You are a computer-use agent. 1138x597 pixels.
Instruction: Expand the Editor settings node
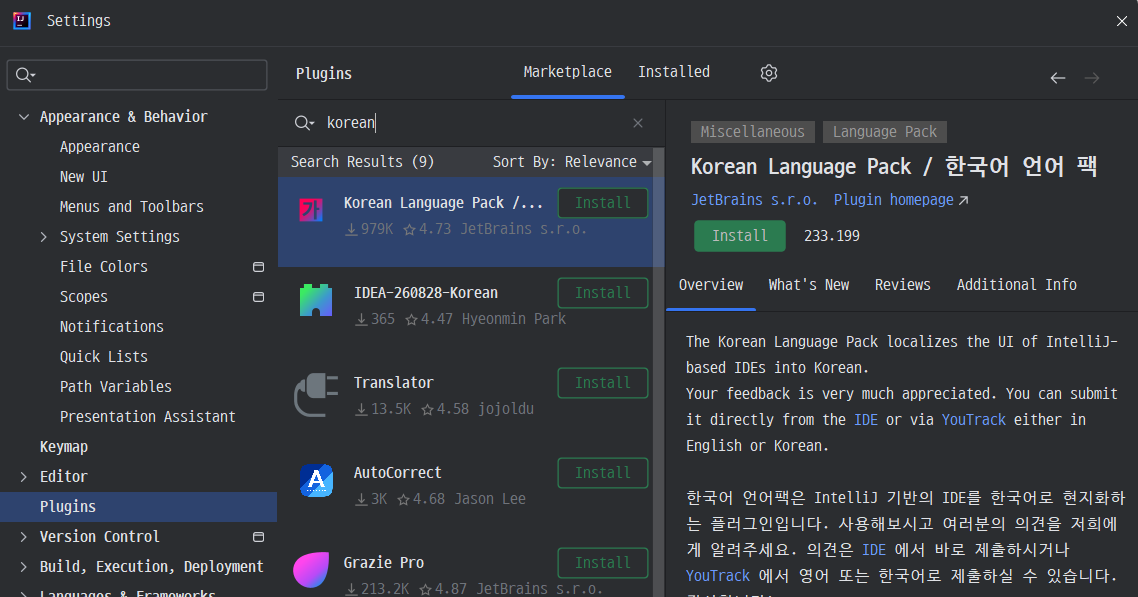coord(24,477)
